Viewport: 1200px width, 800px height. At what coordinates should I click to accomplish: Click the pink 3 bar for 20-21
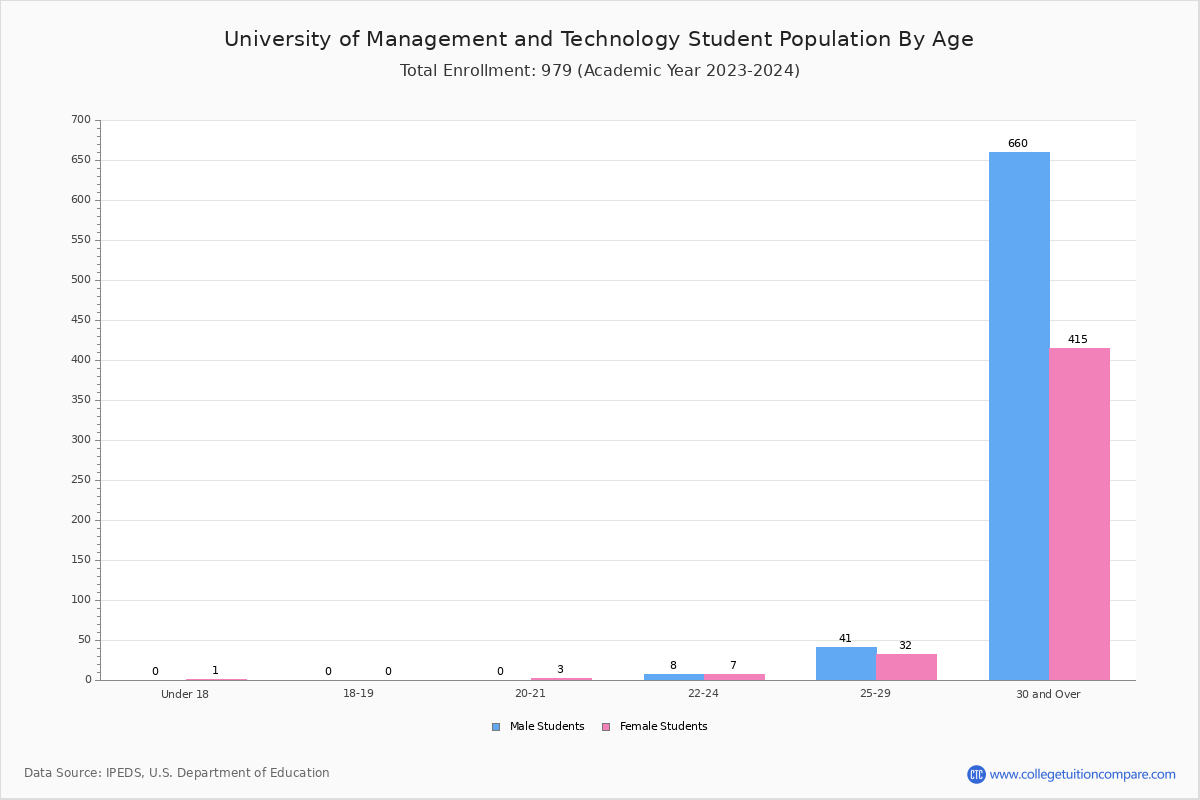pos(561,679)
